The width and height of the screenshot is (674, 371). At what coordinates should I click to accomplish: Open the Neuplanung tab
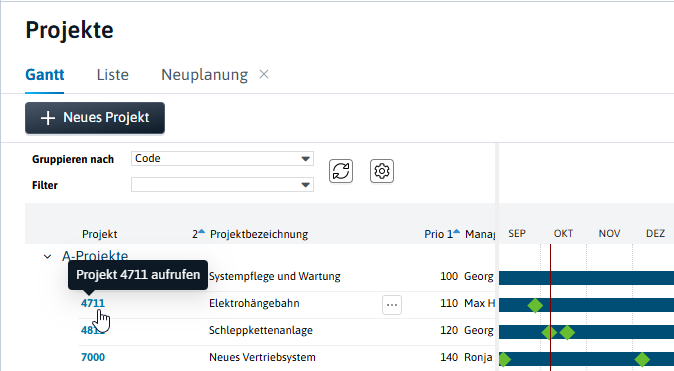(x=205, y=75)
